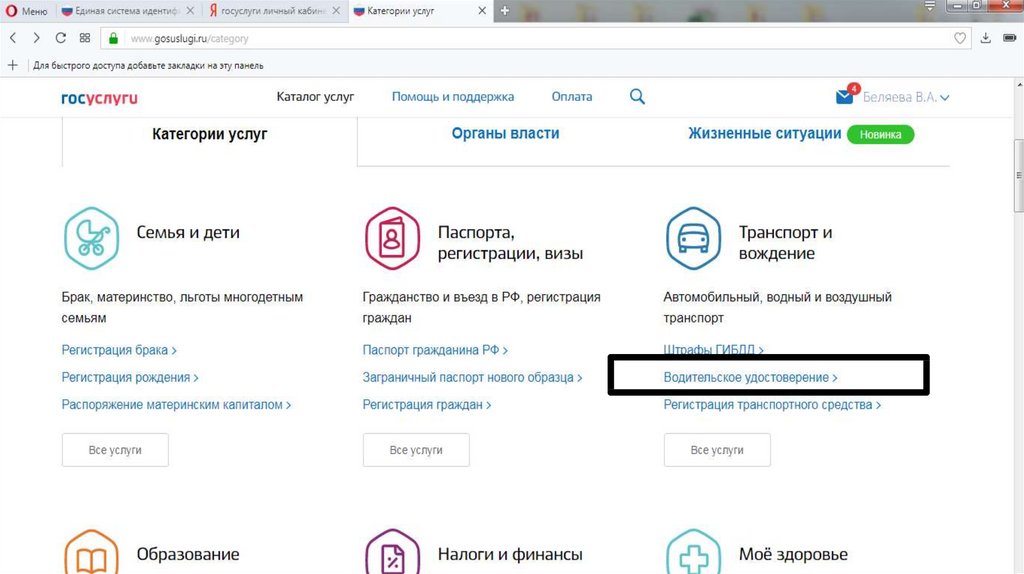Open a new browser tab with plus button
The height and width of the screenshot is (574, 1024).
pos(505,10)
